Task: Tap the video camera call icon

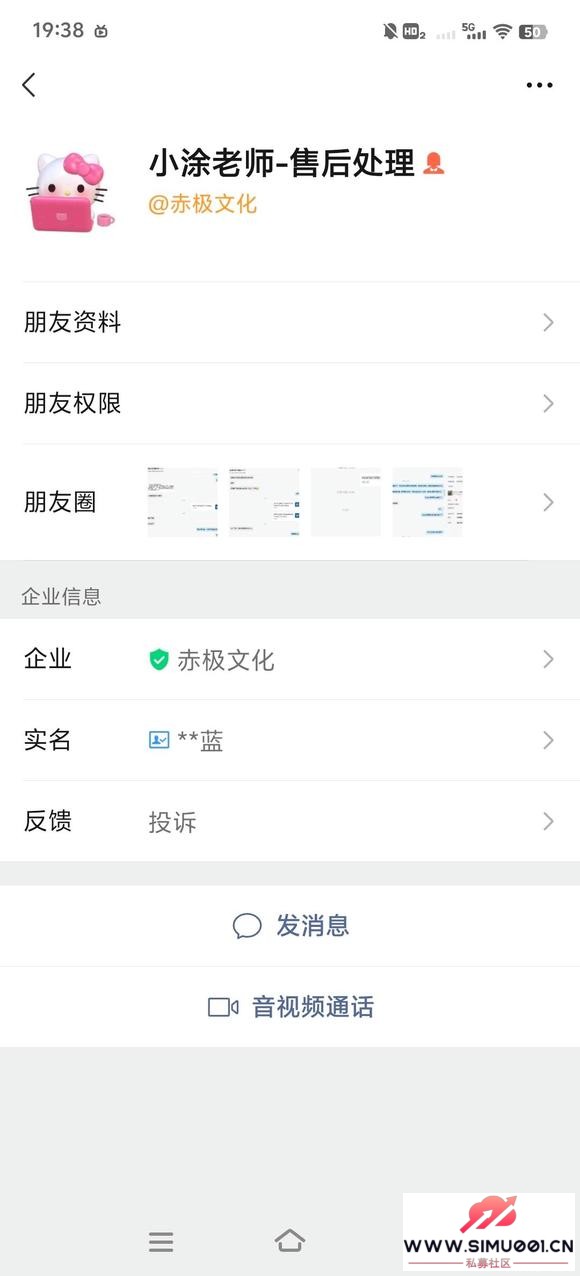Action: point(223,1007)
